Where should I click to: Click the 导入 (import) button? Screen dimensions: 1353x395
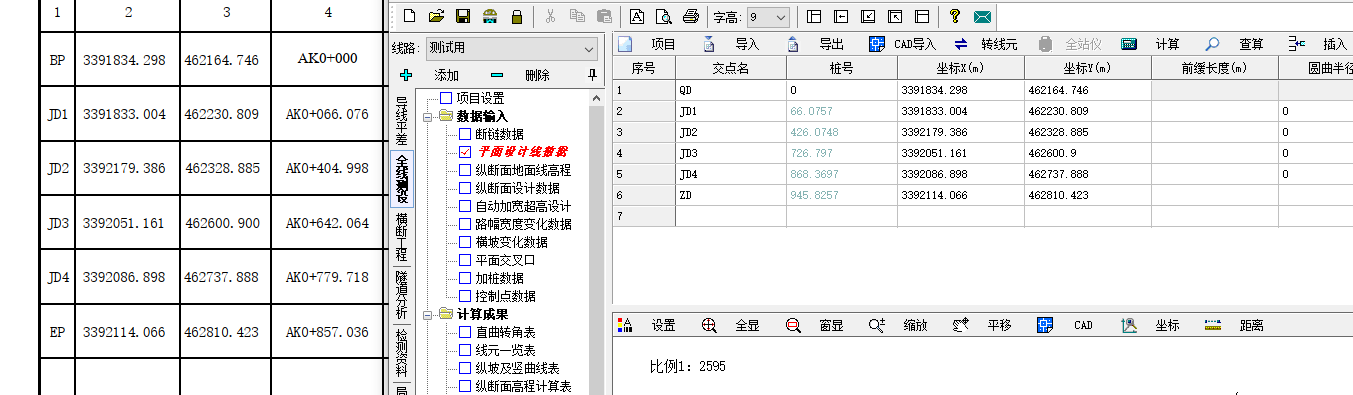pyautogui.click(x=733, y=44)
